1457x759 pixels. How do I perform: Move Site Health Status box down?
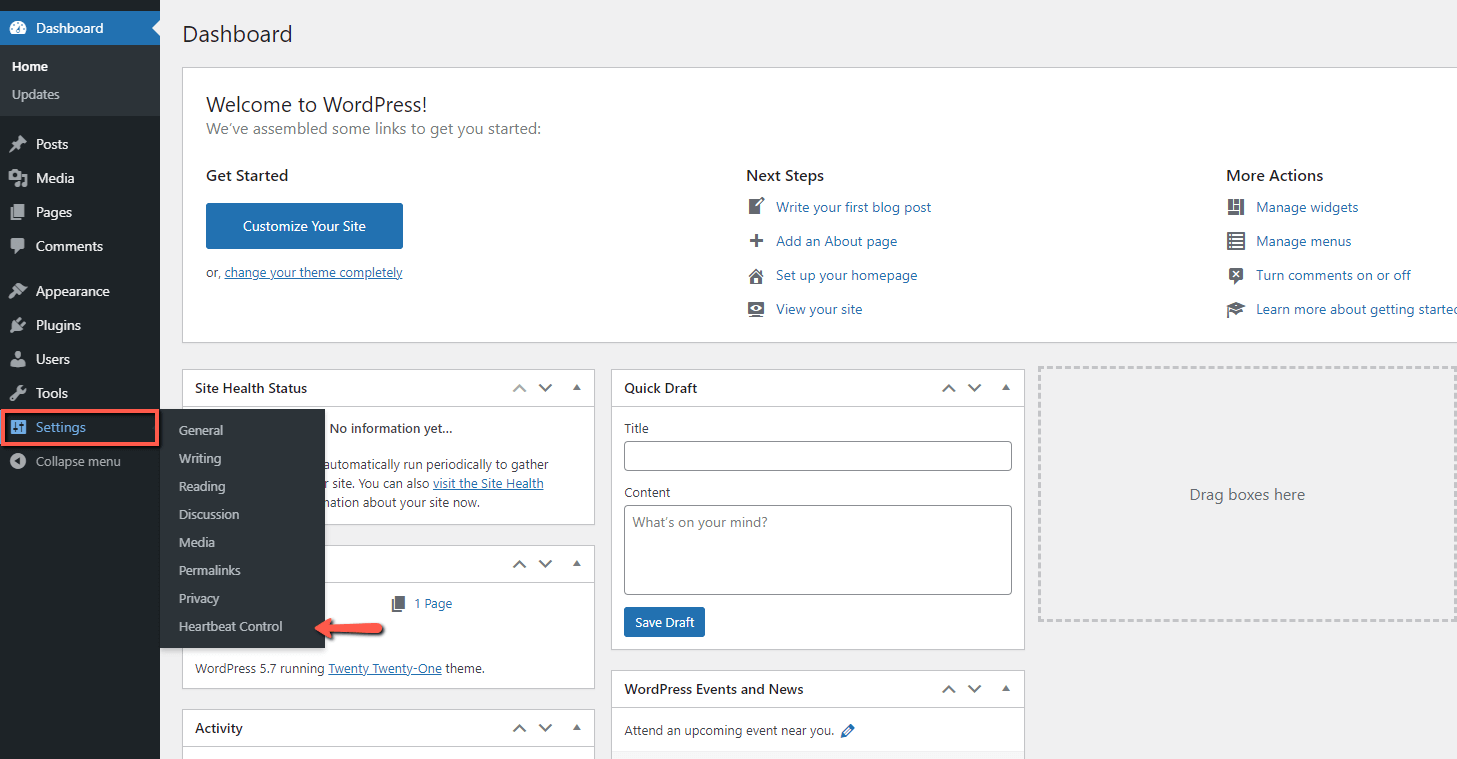point(545,388)
